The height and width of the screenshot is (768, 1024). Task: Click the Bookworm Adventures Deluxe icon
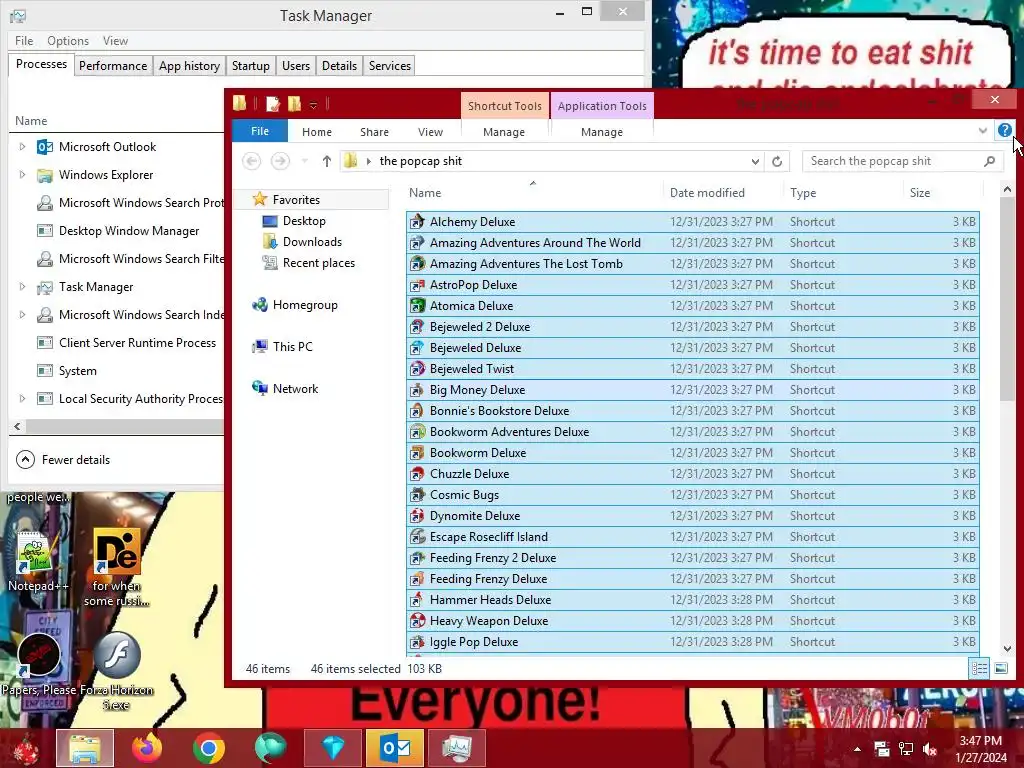[417, 432]
